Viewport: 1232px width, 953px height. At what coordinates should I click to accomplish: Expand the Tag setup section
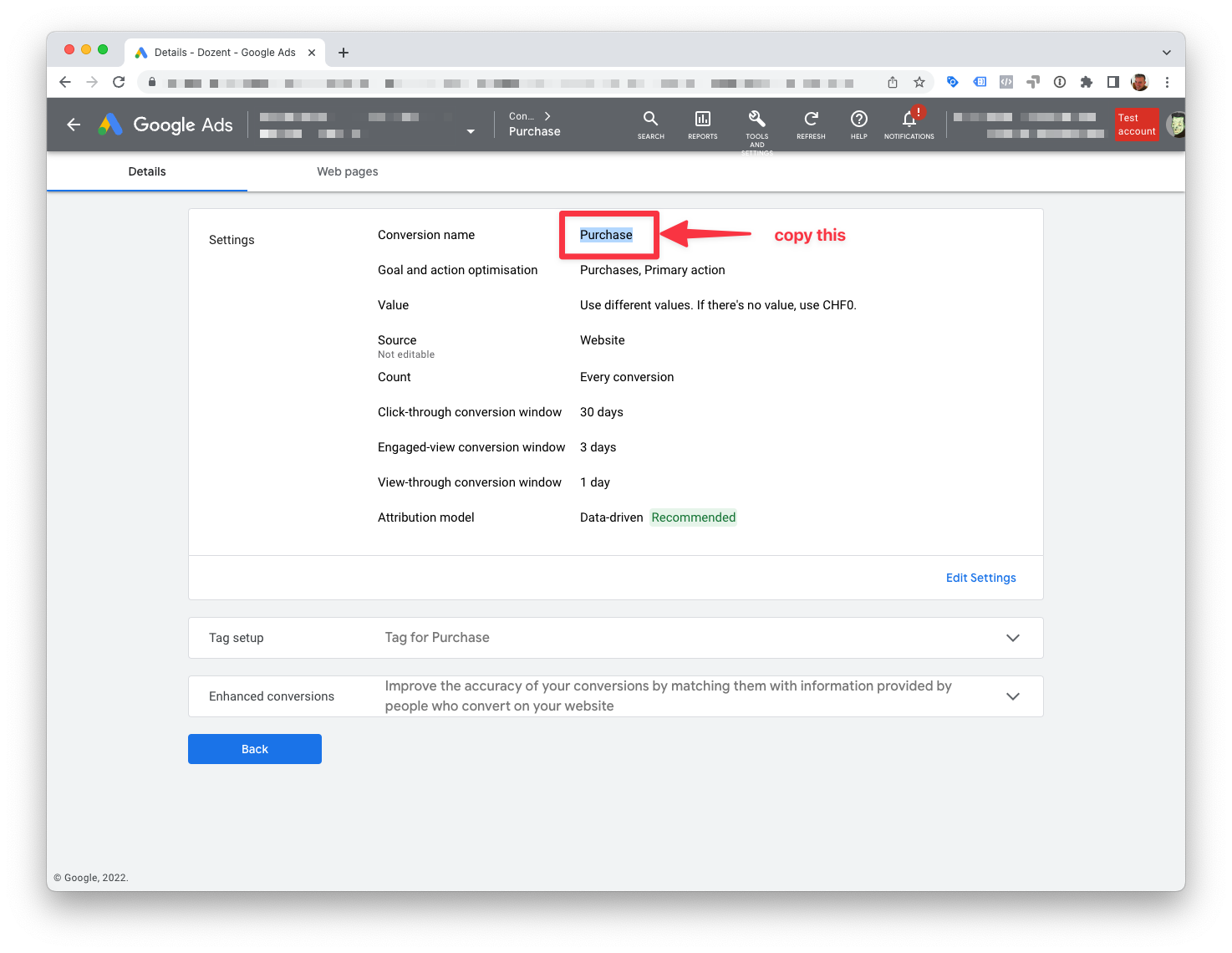click(1013, 638)
